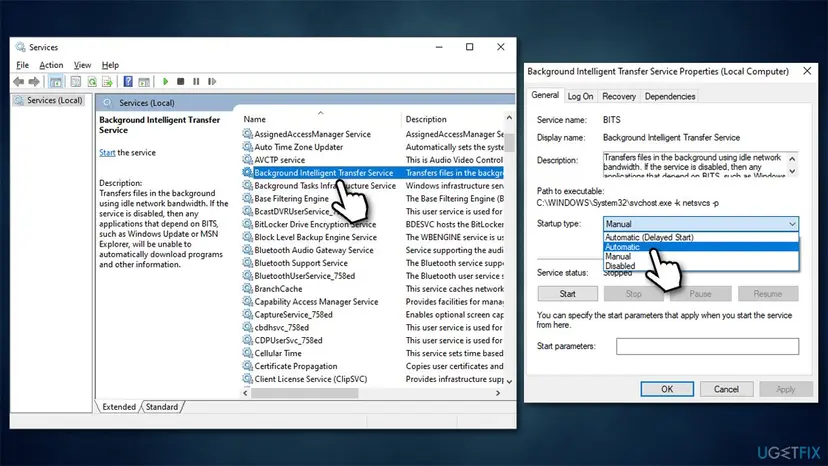
Task: Click the Pause Service toolbar icon
Action: (196, 81)
